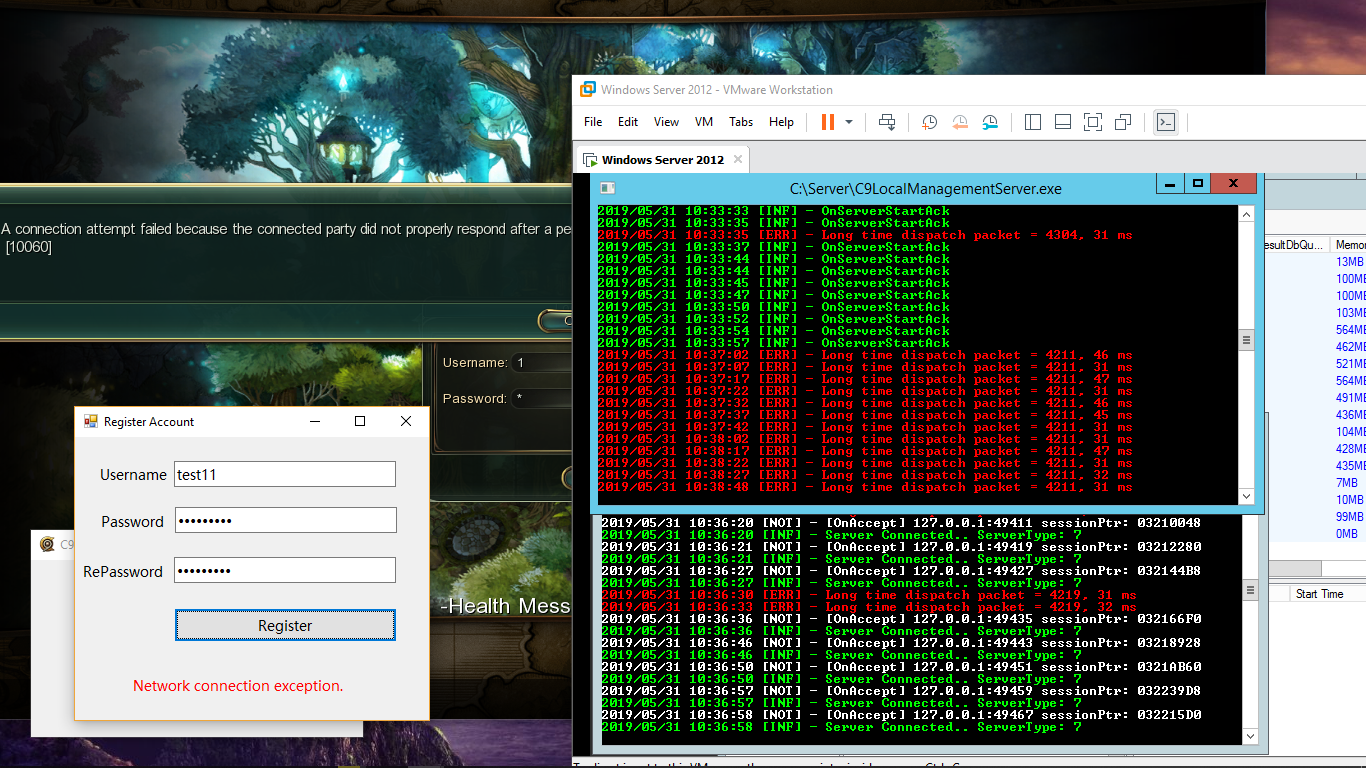Viewport: 1366px width, 768px height.
Task: Maximize the Register Account window
Action: (360, 421)
